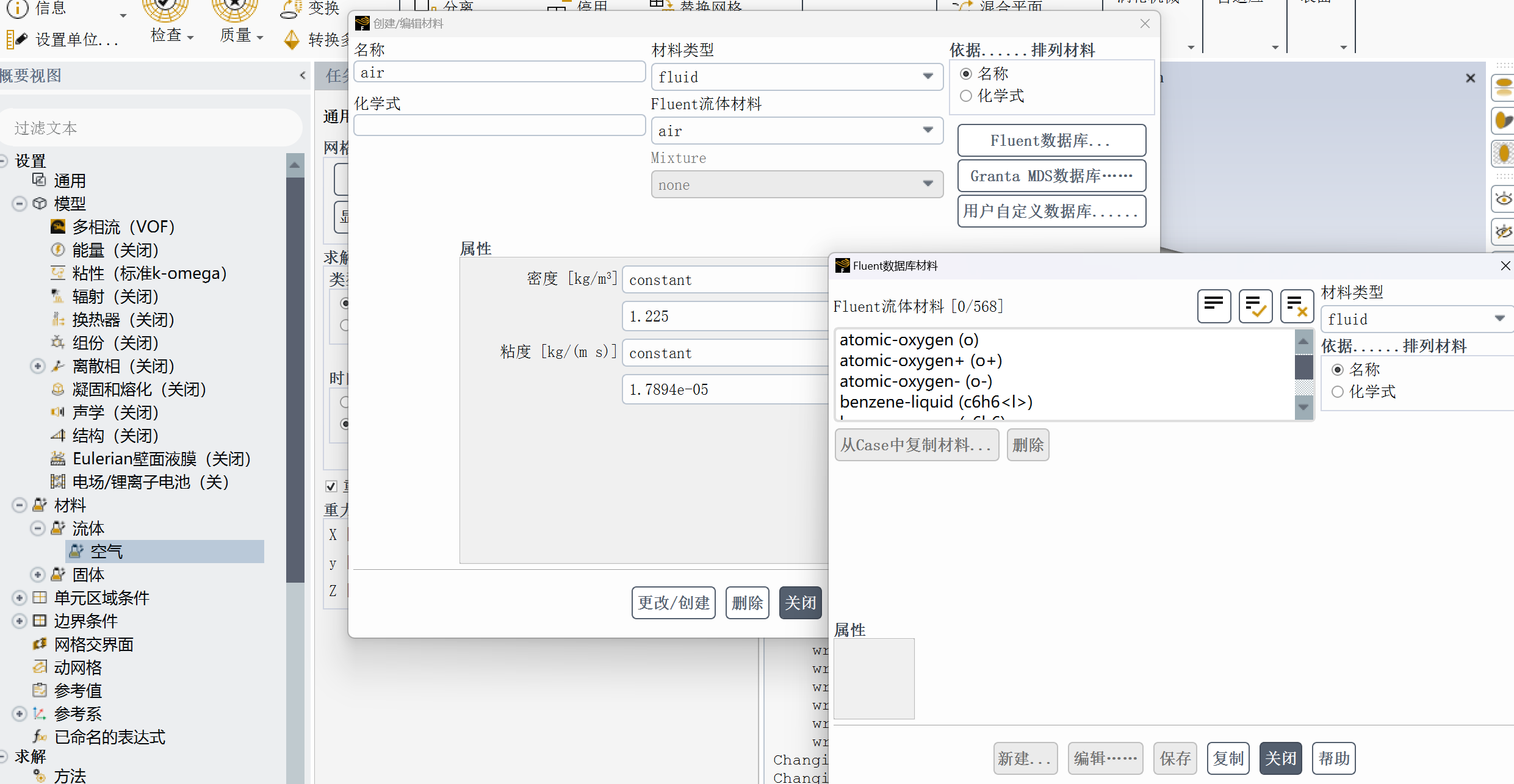Image resolution: width=1514 pixels, height=784 pixels.
Task: Select 化学式 order in 创建/编辑材料 dialog
Action: 966,96
